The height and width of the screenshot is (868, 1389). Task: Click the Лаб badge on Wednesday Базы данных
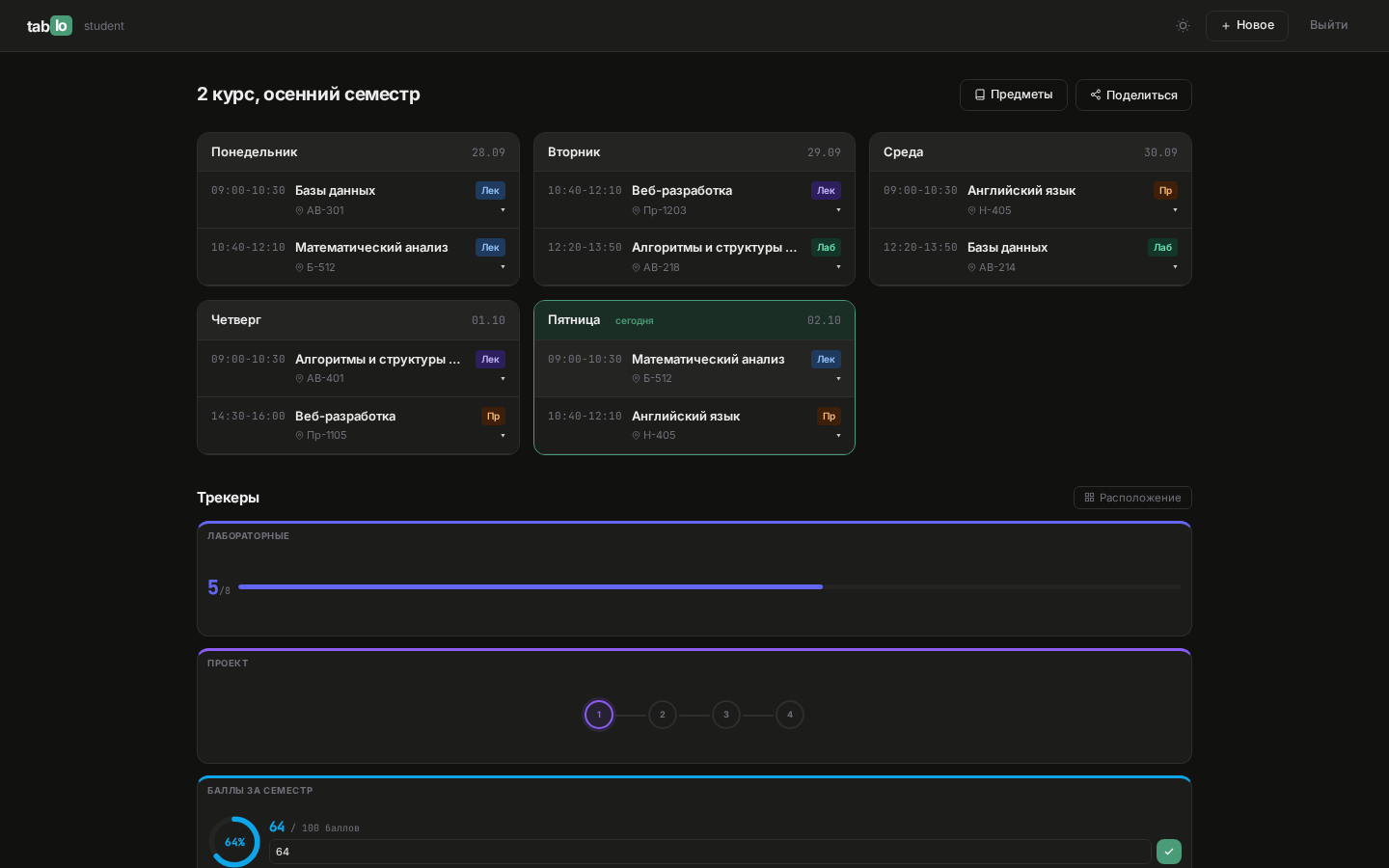coord(1162,248)
